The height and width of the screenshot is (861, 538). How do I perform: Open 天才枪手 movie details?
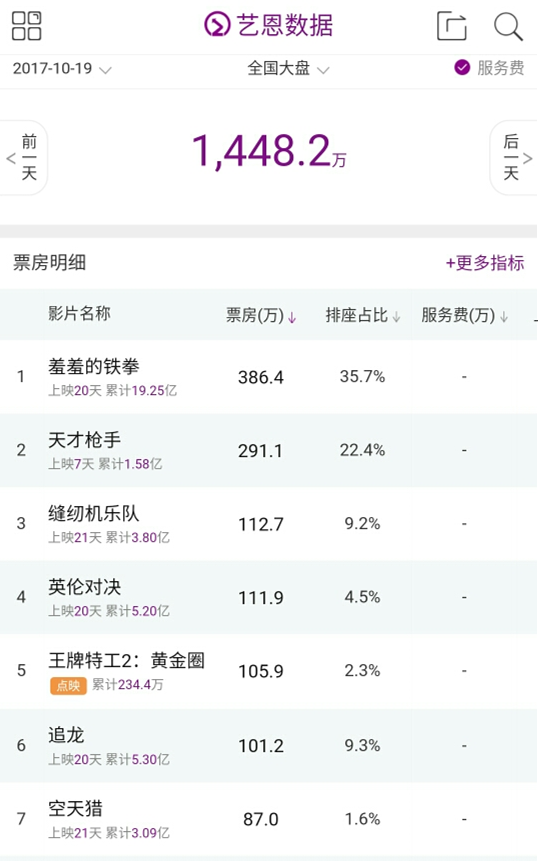[269, 450]
